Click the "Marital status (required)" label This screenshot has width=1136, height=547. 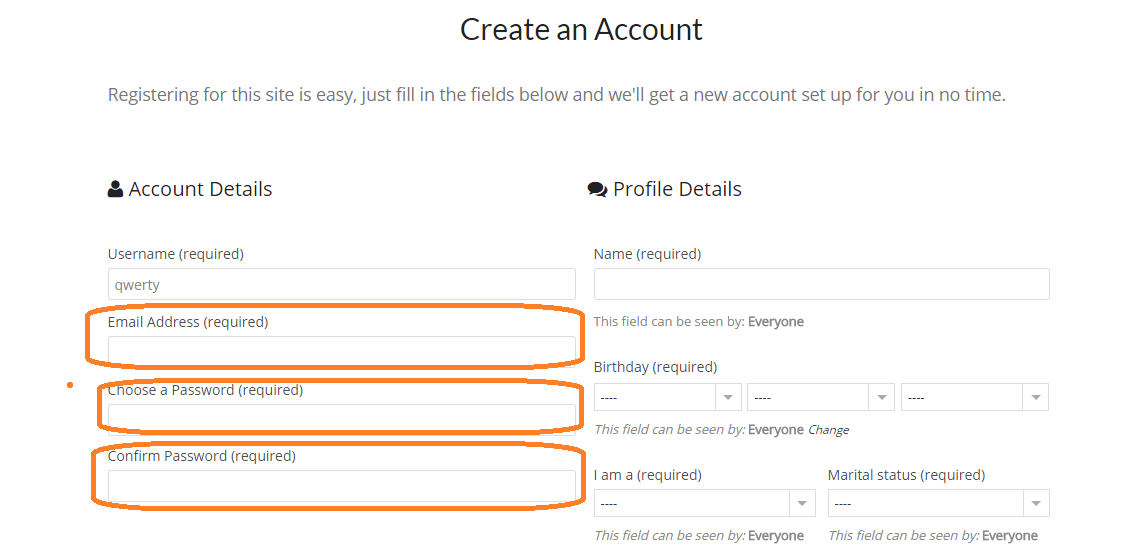pos(906,475)
